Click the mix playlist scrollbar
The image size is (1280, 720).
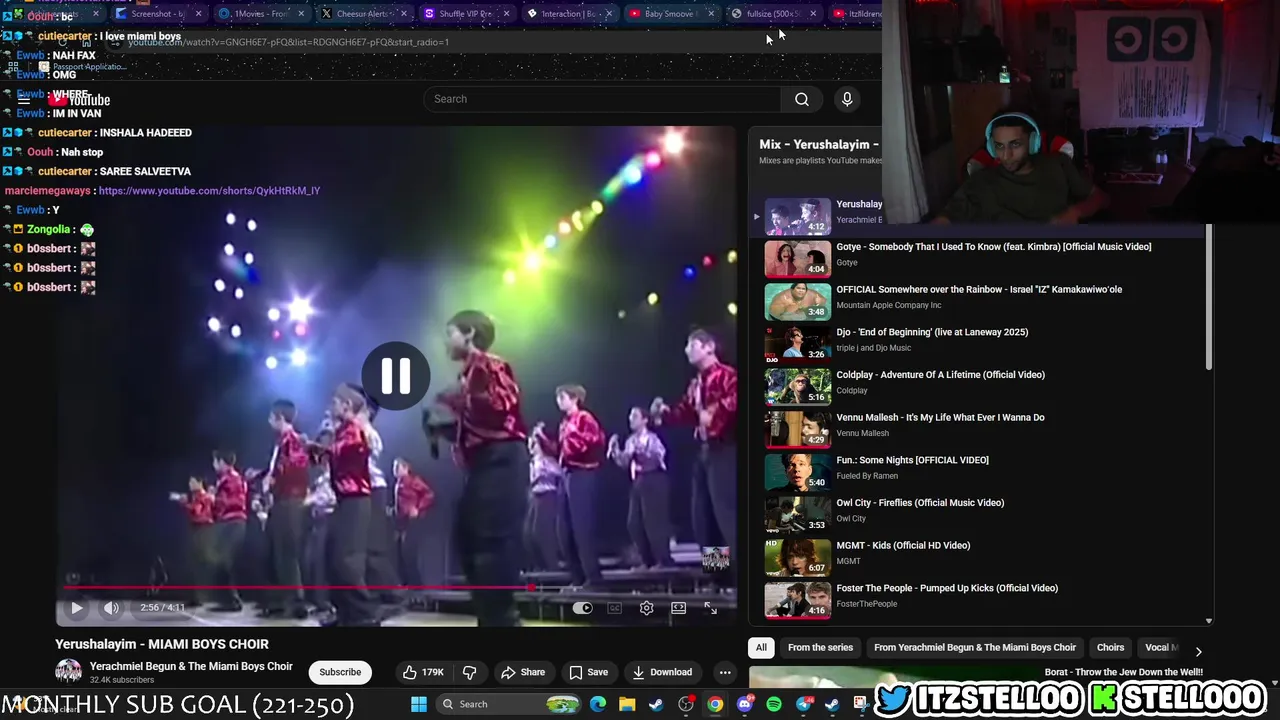(x=1209, y=296)
